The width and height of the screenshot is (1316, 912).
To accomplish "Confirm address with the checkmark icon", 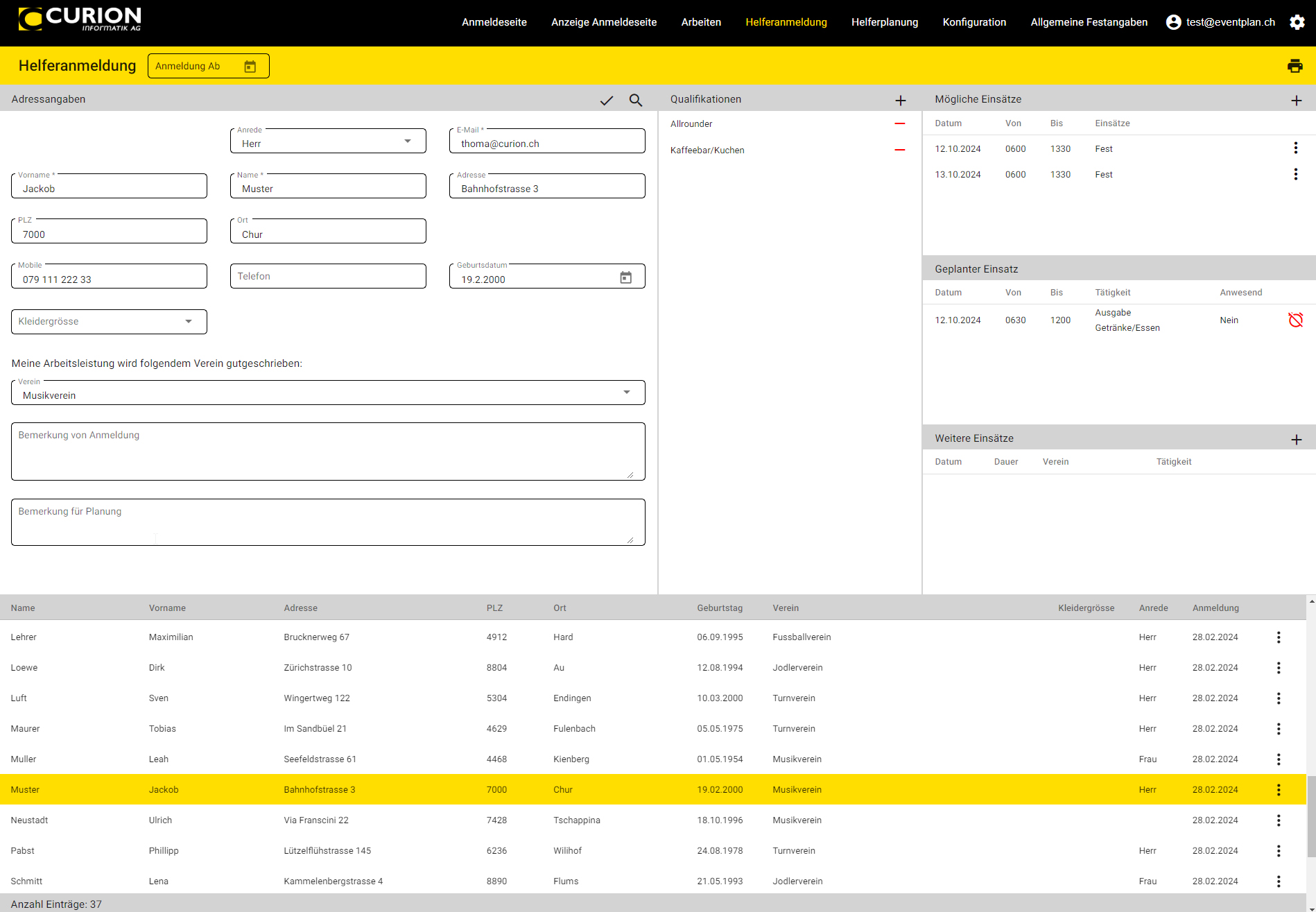I will coord(607,100).
